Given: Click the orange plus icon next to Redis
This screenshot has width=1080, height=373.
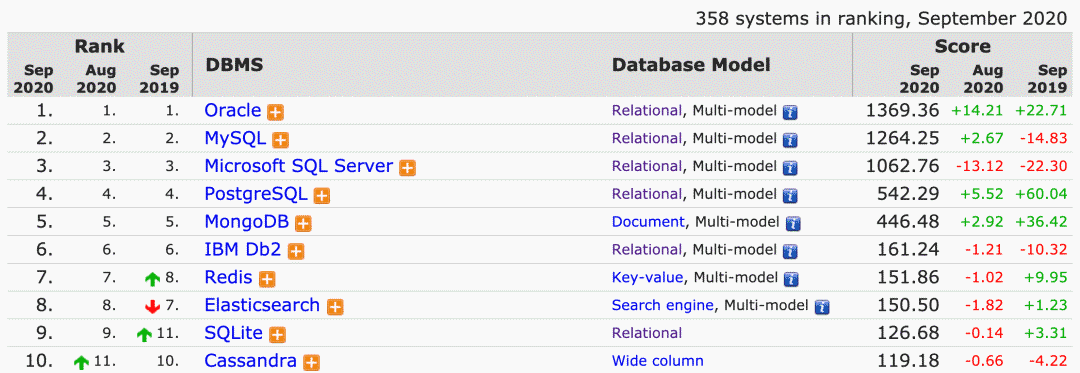Looking at the screenshot, I should click(267, 279).
